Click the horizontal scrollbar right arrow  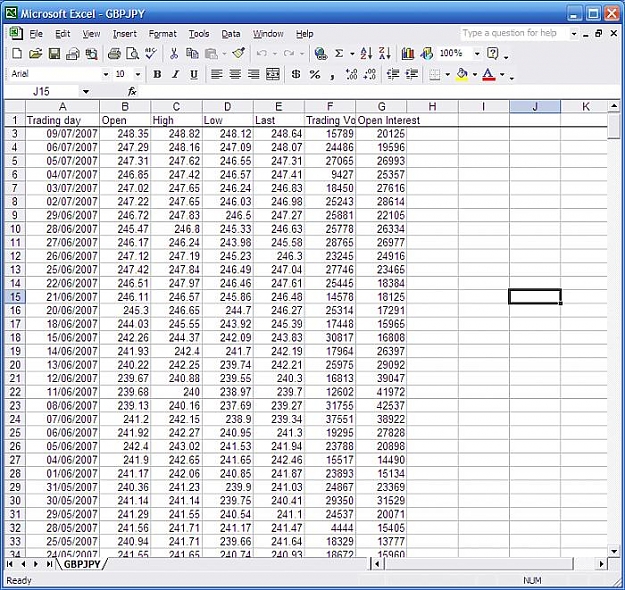[601, 564]
